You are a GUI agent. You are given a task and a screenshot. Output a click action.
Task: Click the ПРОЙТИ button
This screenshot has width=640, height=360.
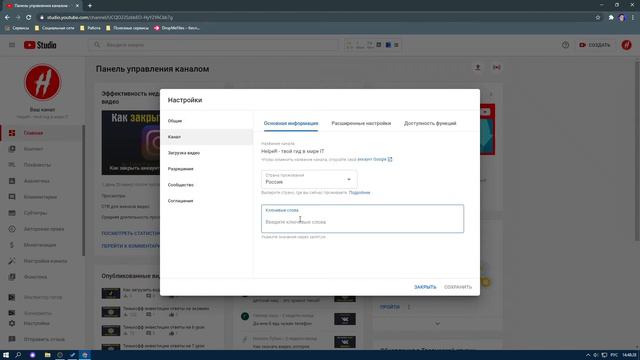click(x=389, y=307)
